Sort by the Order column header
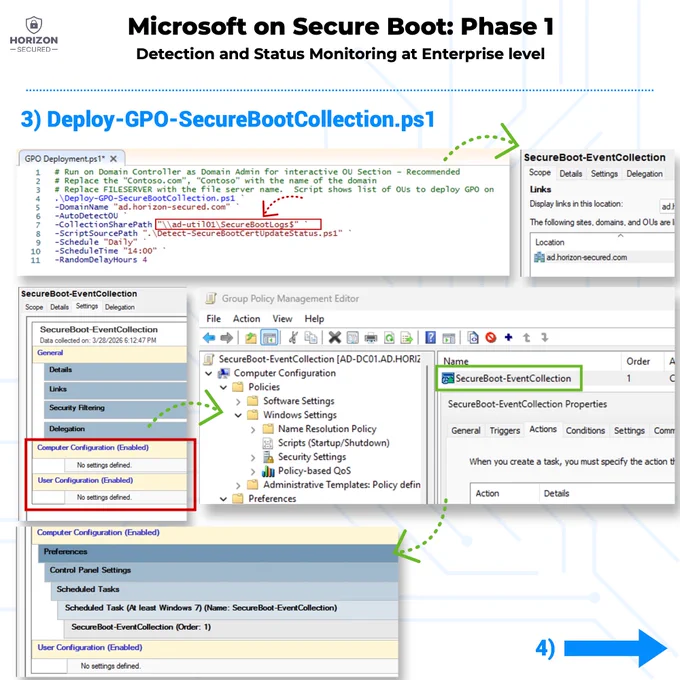The image size is (680, 680). coord(638,362)
